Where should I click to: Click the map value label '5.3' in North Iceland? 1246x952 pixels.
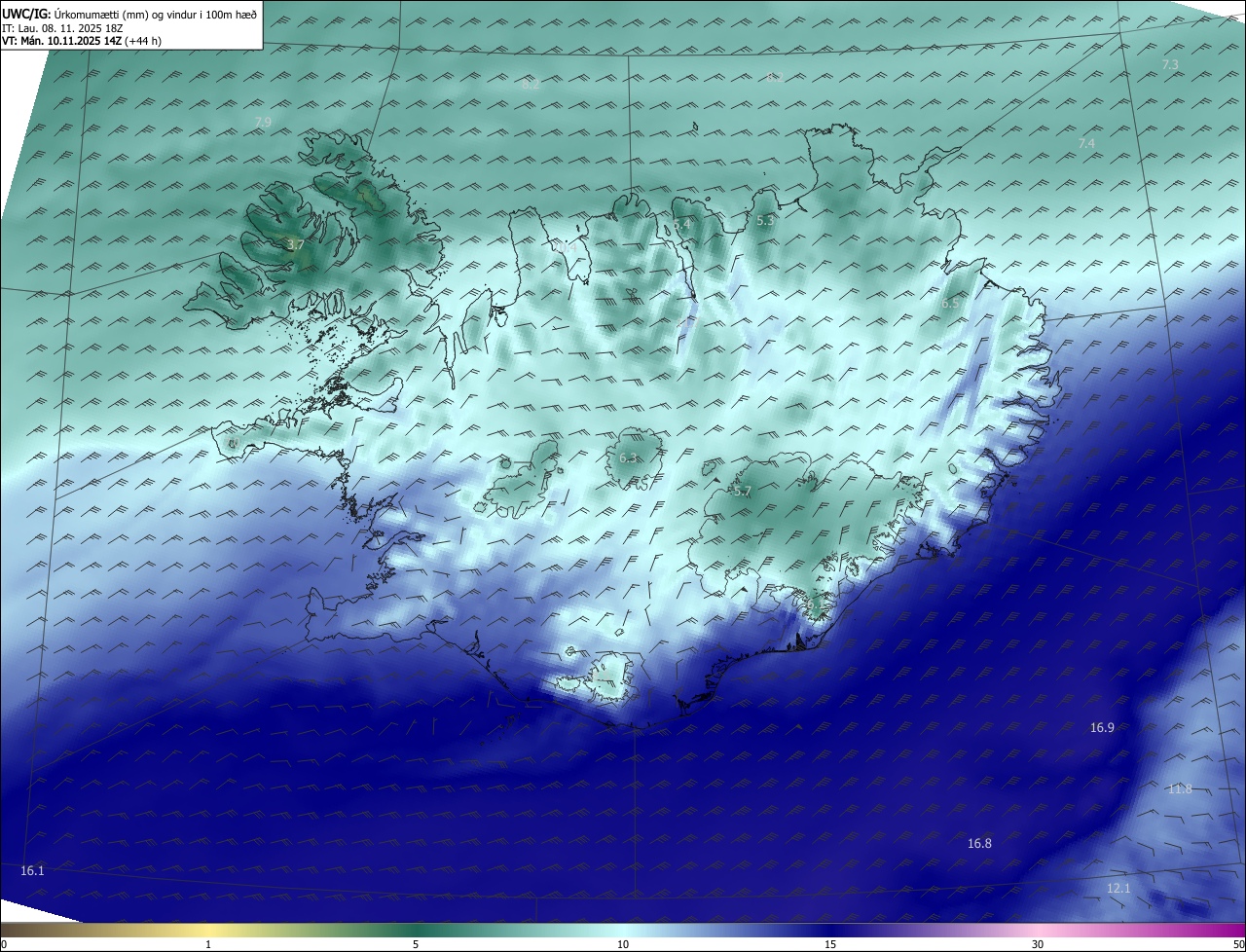tap(765, 221)
